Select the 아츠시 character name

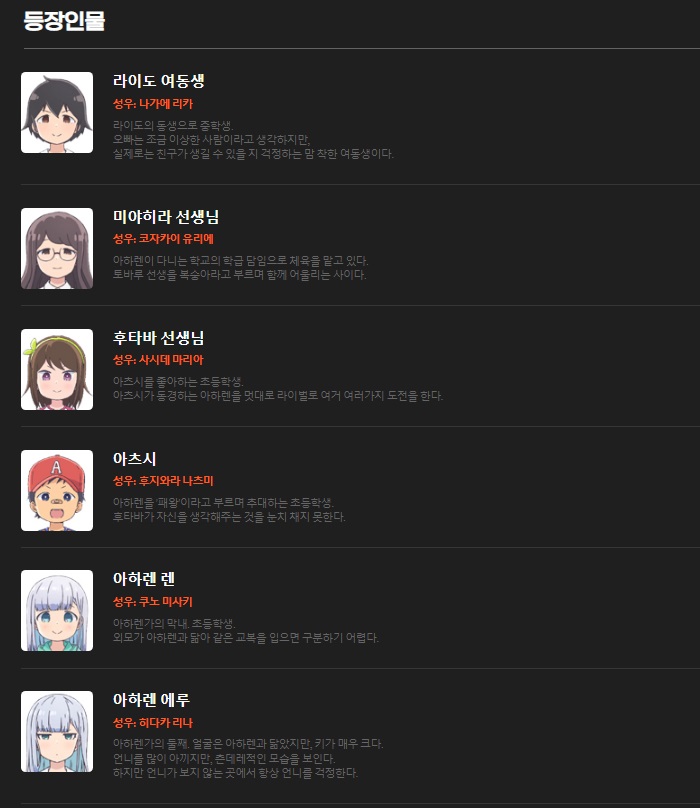coord(135,459)
